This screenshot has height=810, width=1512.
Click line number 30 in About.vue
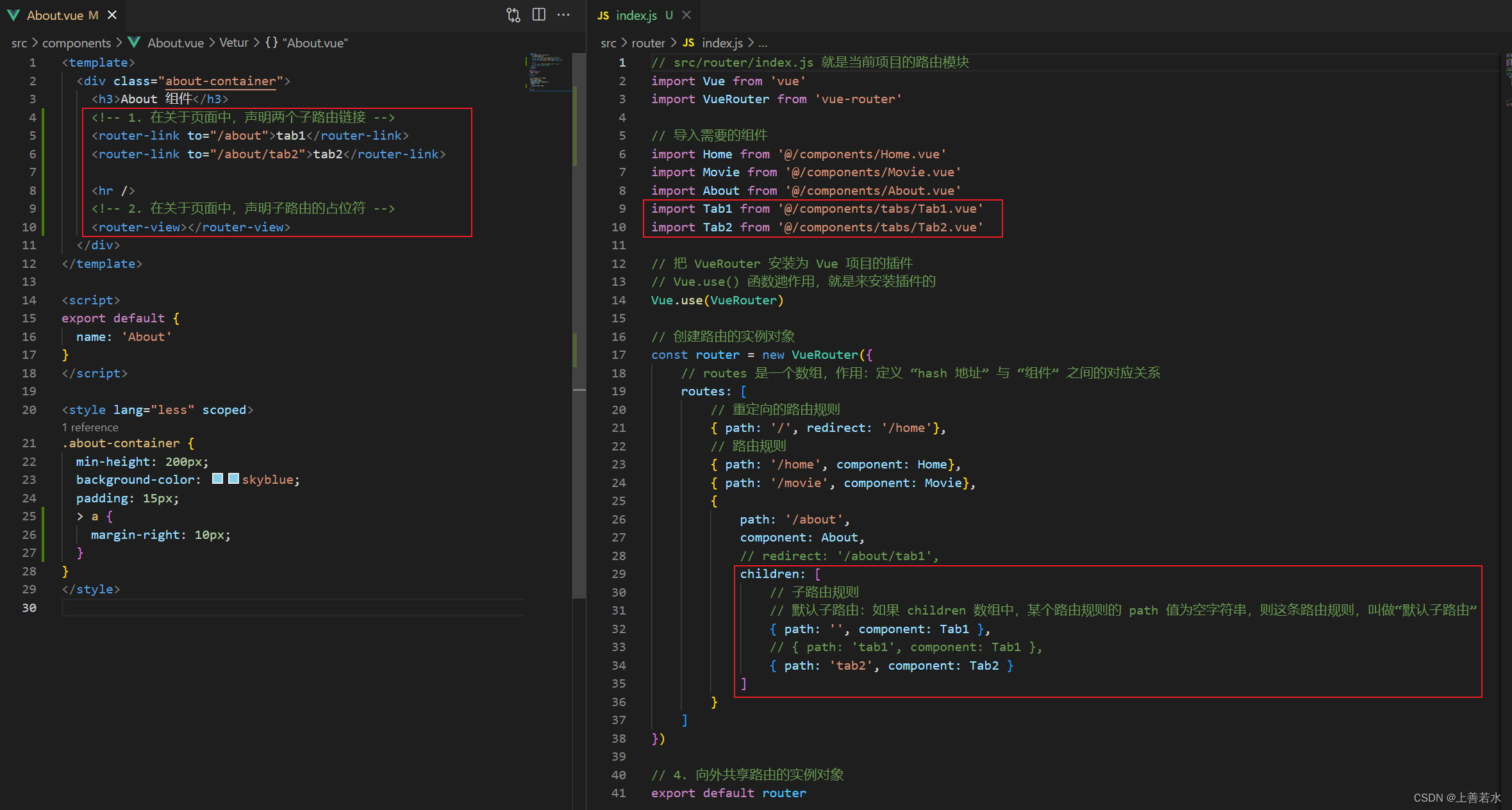[29, 607]
